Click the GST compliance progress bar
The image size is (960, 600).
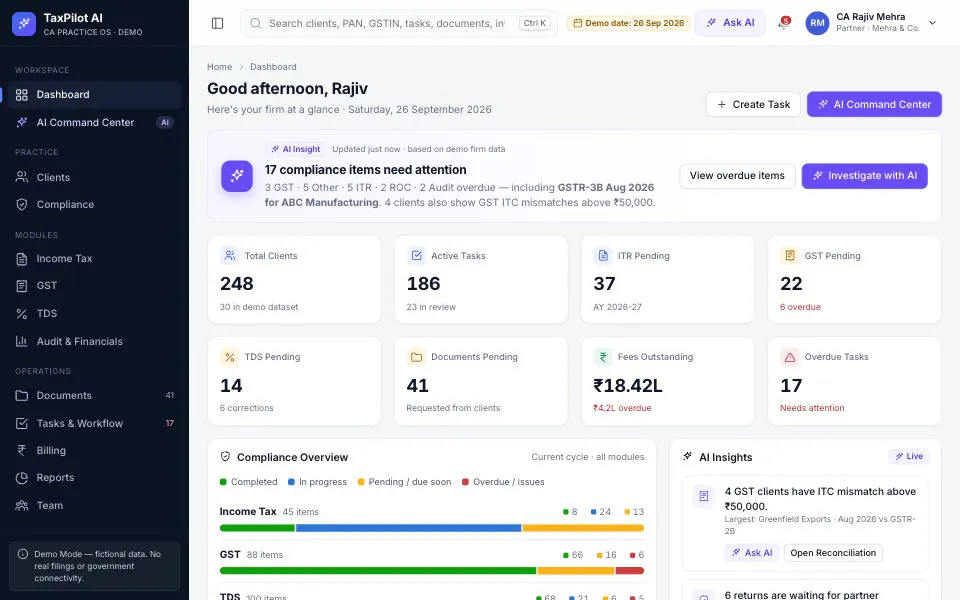(x=432, y=571)
